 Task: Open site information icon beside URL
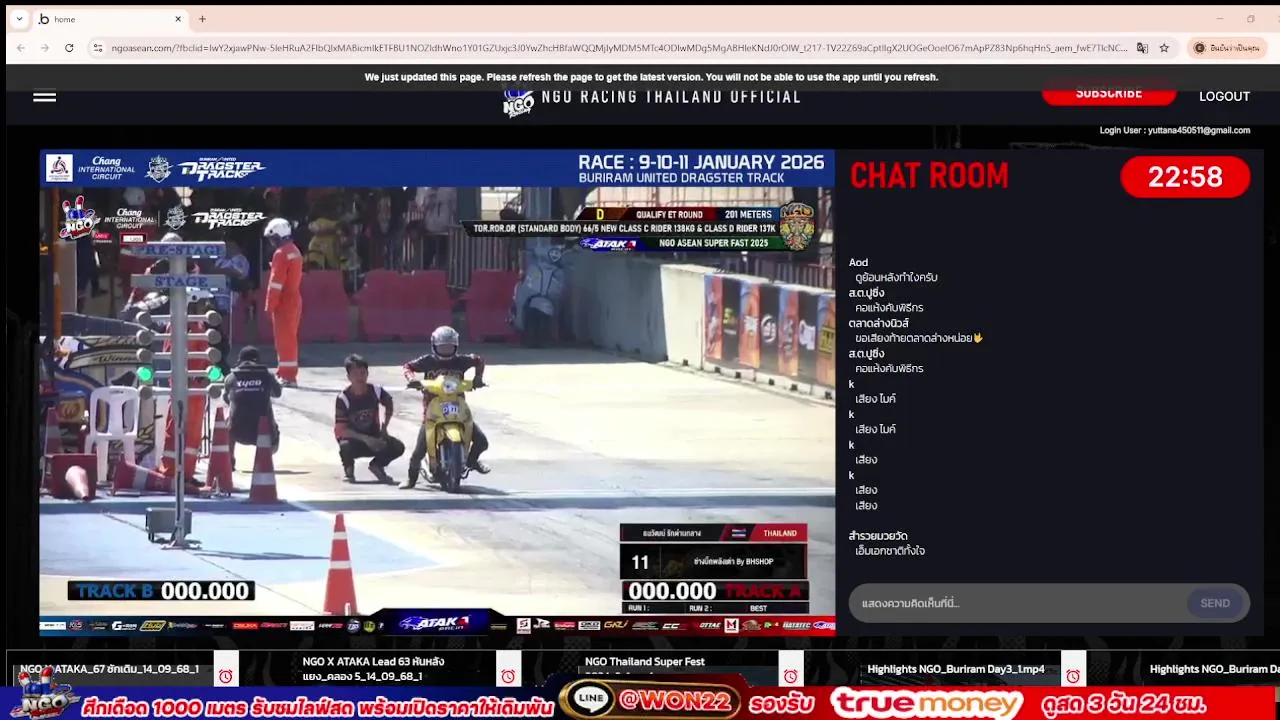[x=97, y=48]
